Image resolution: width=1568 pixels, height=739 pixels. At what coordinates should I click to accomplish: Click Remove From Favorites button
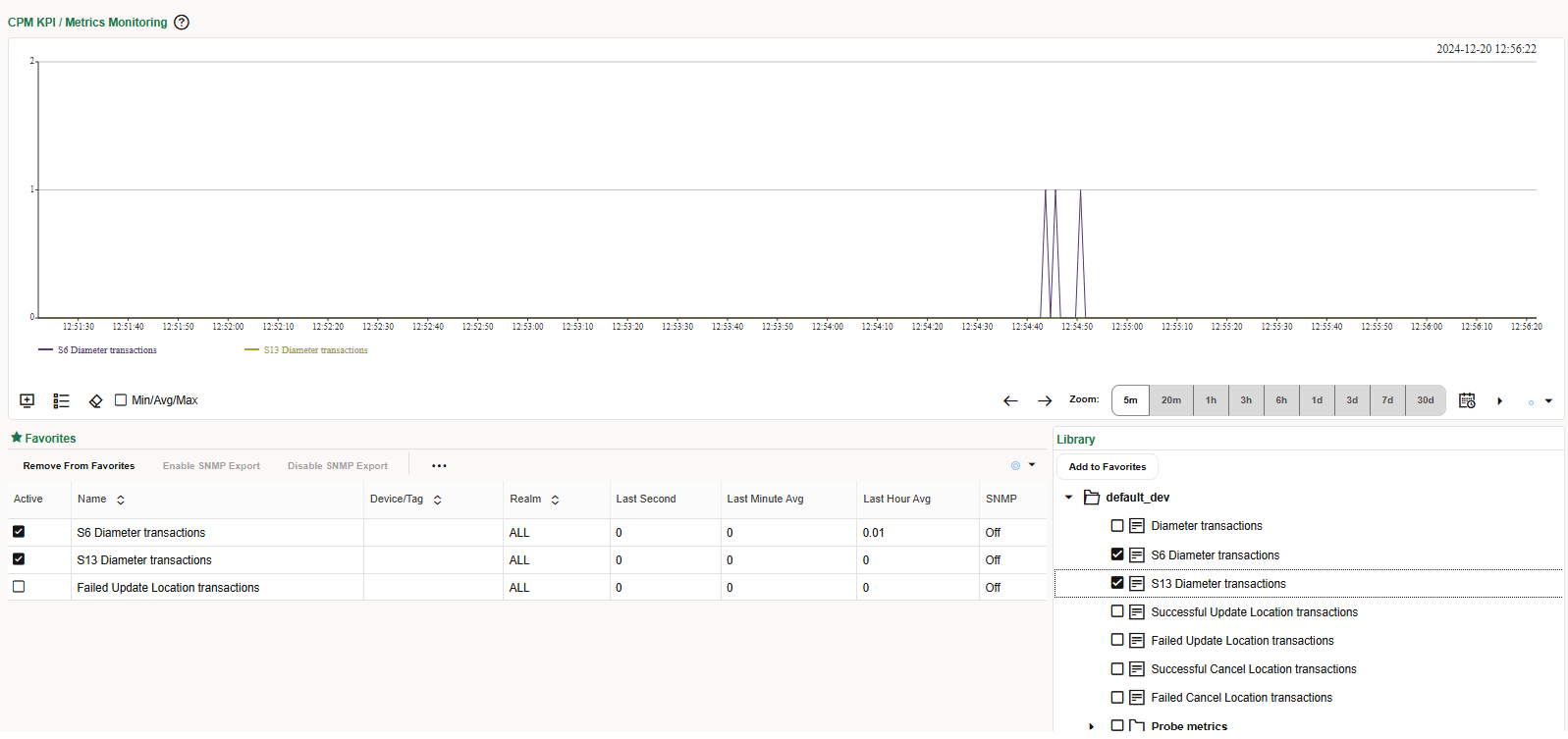tap(79, 466)
